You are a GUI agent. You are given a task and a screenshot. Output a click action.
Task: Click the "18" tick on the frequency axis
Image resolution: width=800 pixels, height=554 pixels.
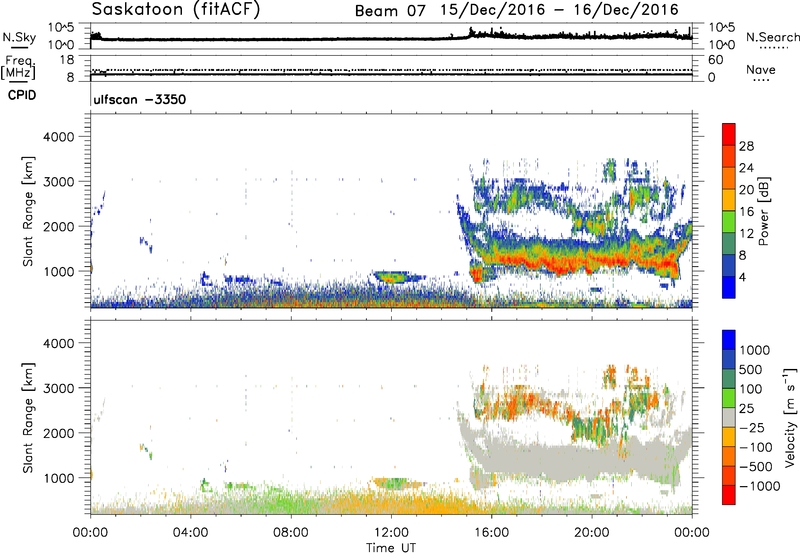[67, 60]
